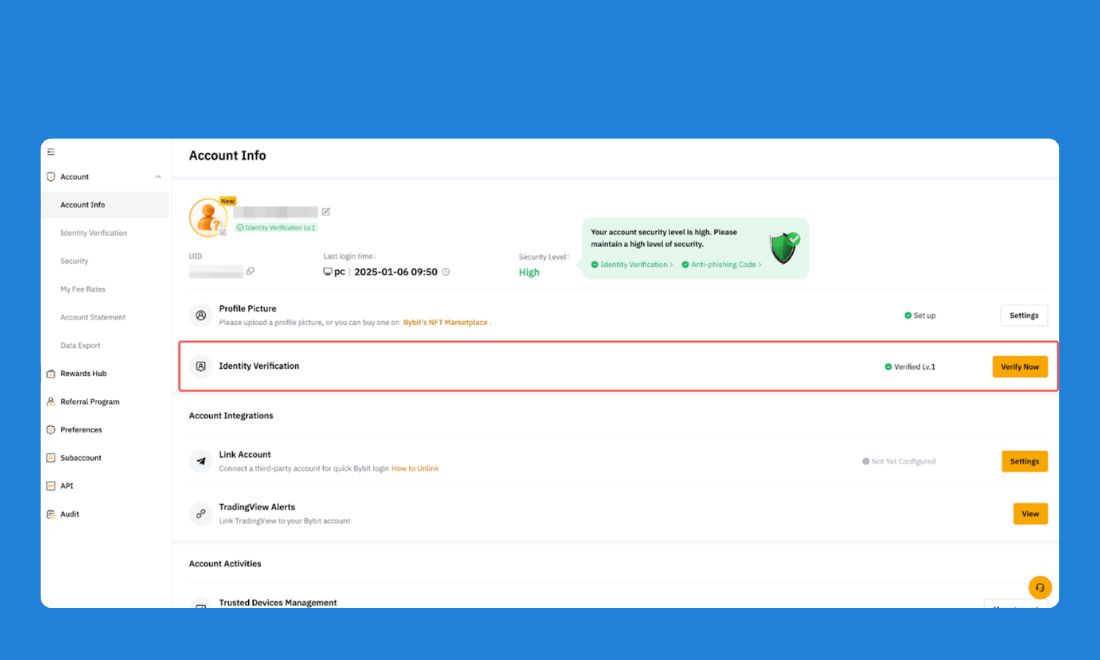Screen dimensions: 1100x660
Task: Click the TradingView Alerts View button
Action: click(x=1030, y=514)
